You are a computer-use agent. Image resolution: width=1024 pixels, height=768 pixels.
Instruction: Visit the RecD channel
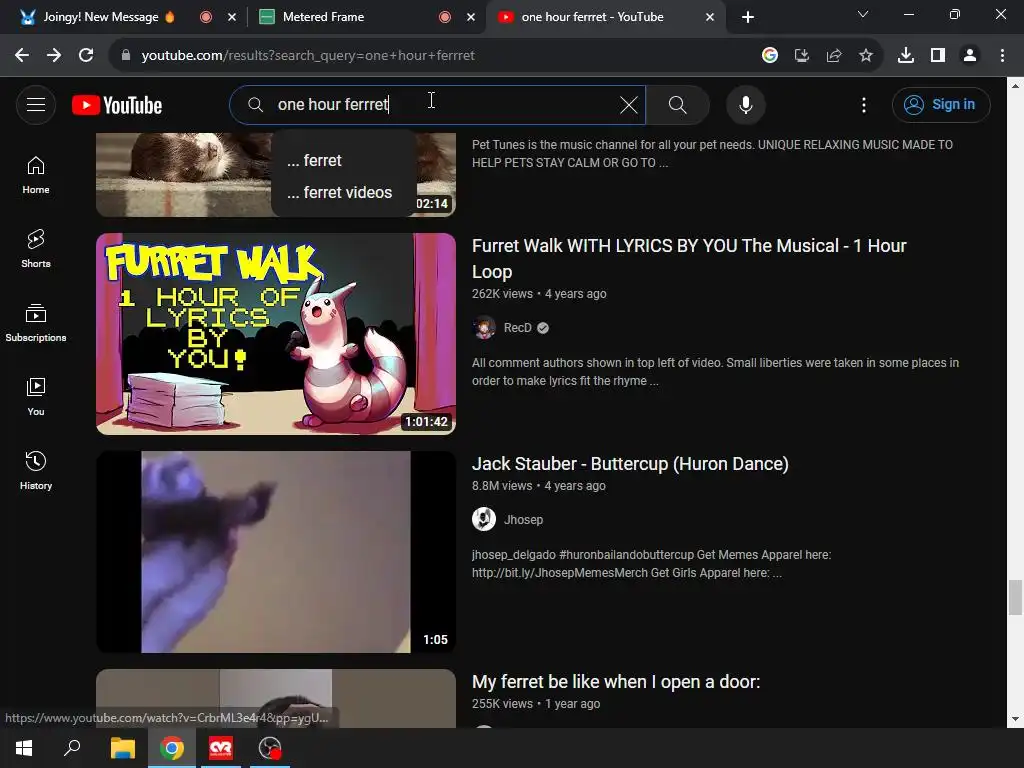[x=517, y=328]
